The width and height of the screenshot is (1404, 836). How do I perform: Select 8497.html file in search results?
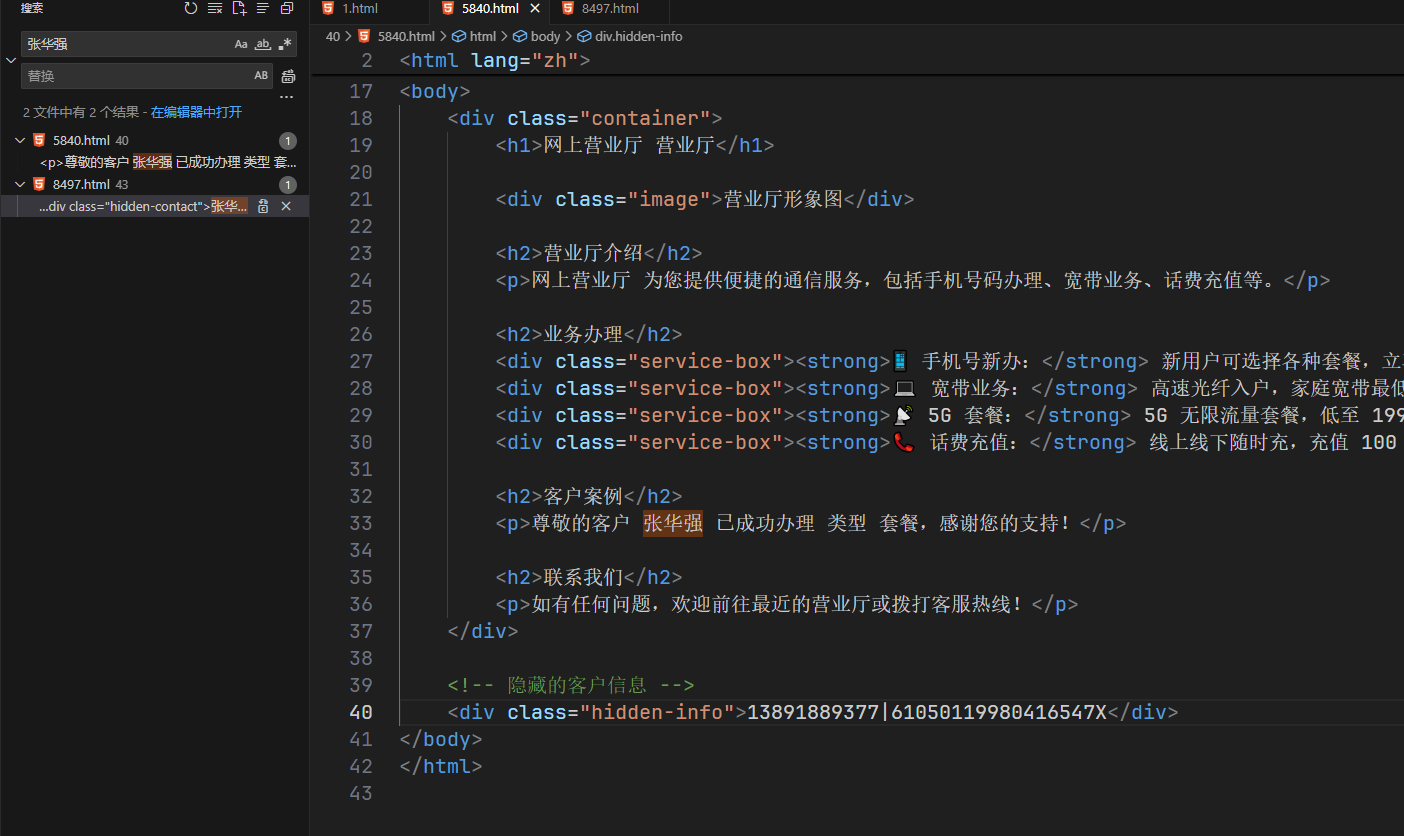(x=81, y=184)
